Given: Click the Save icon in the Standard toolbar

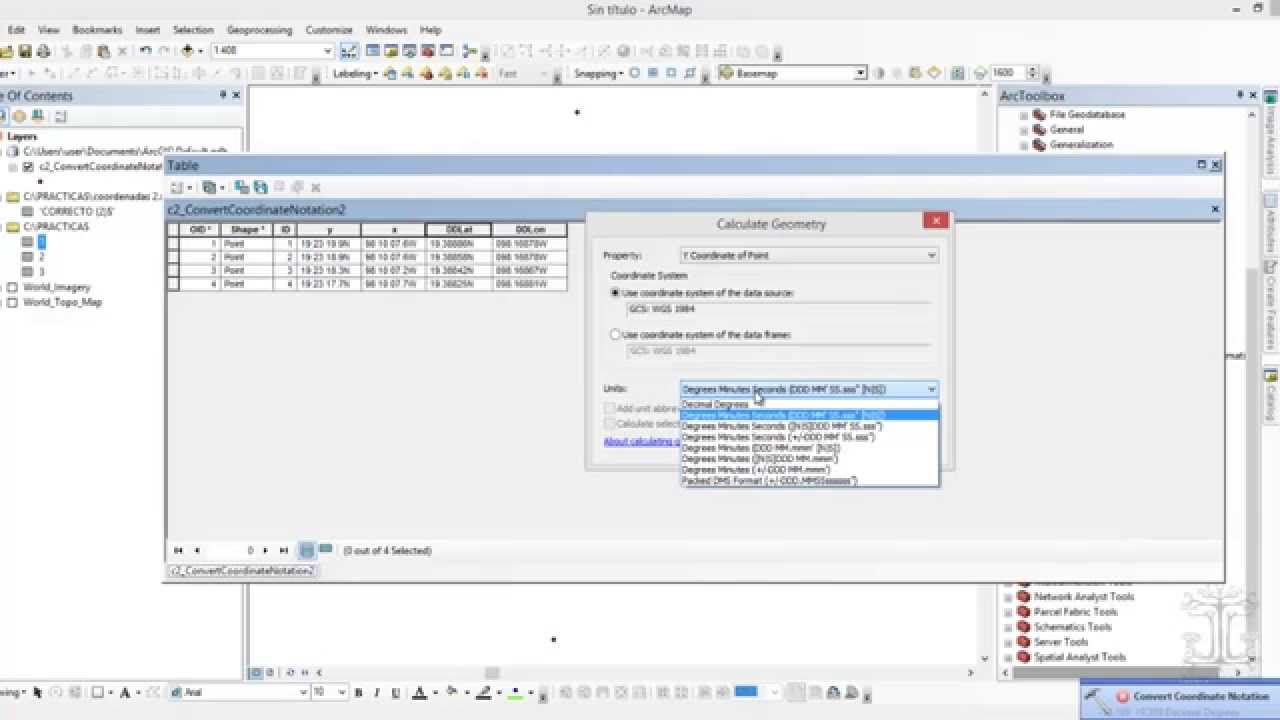Looking at the screenshot, I should tap(25, 51).
